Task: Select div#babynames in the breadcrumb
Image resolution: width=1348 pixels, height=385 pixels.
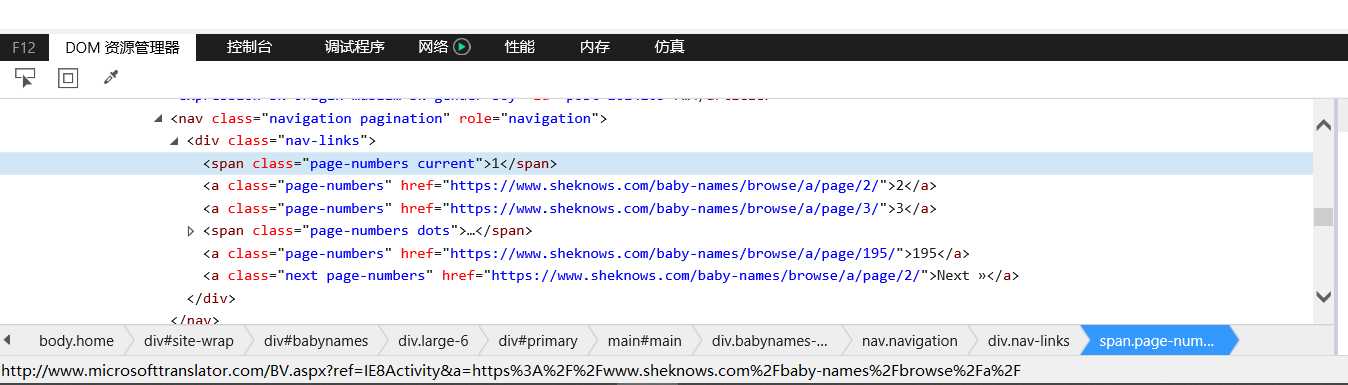Action: [x=316, y=341]
